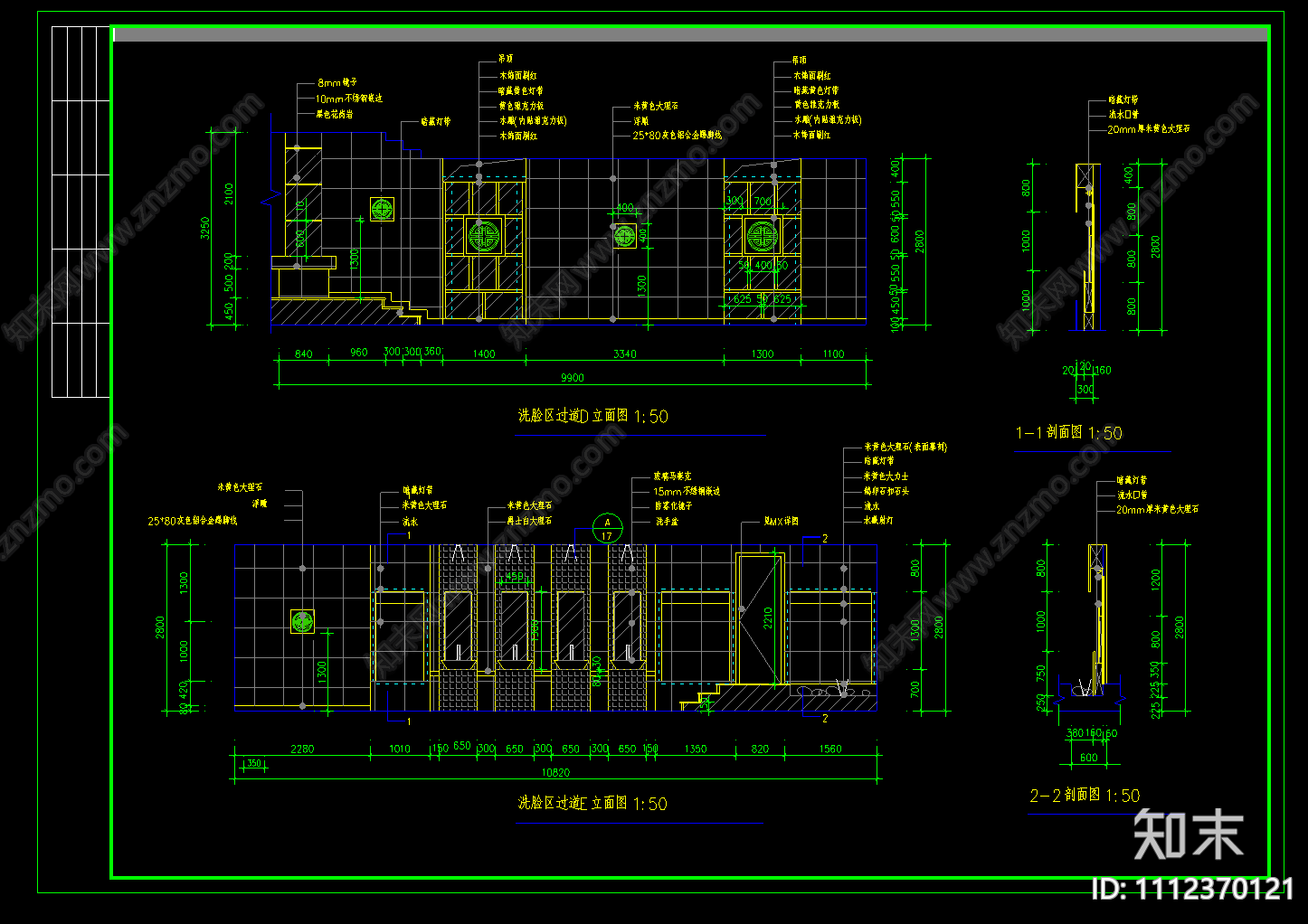
Task: Click the 1-1剖面图 1:50 caption
Action: tap(1069, 433)
